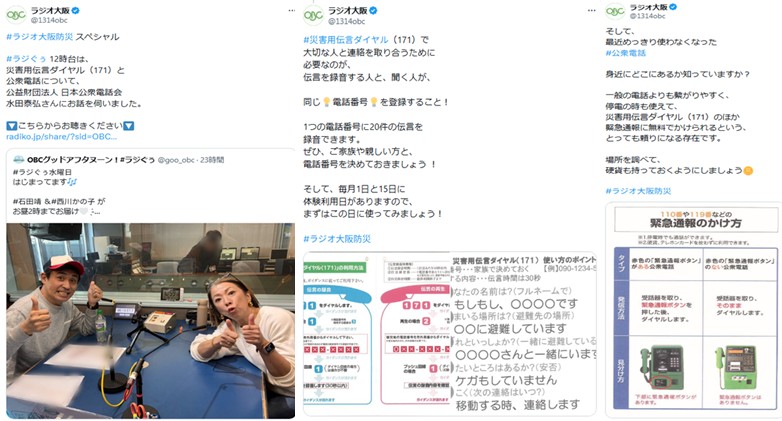
Task: Open the #ラジオ大阪防災 hashtag under the right tweet
Action: click(x=638, y=191)
